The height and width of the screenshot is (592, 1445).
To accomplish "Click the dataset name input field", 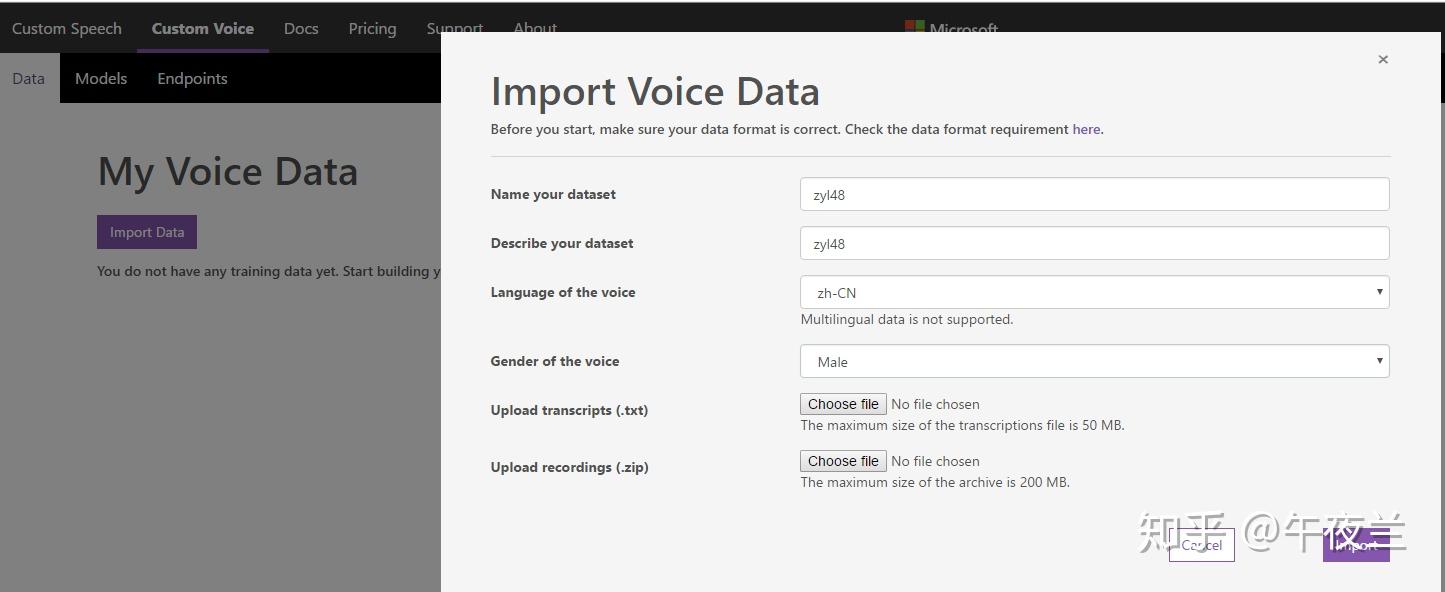I will click(1094, 195).
